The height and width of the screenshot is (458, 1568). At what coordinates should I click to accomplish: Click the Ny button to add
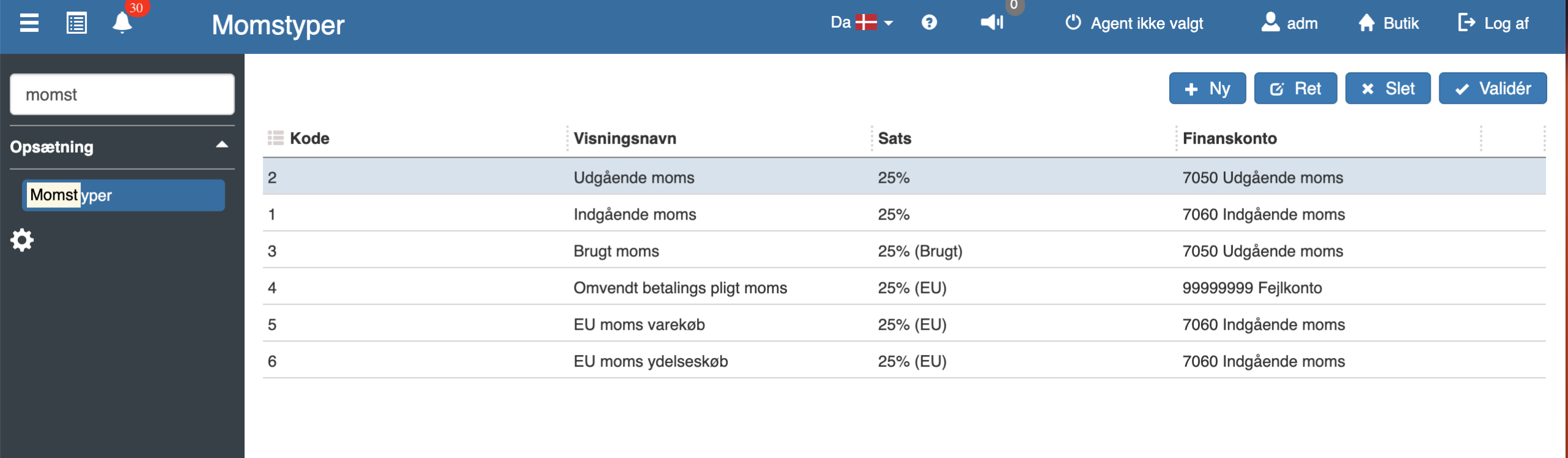(x=1207, y=88)
